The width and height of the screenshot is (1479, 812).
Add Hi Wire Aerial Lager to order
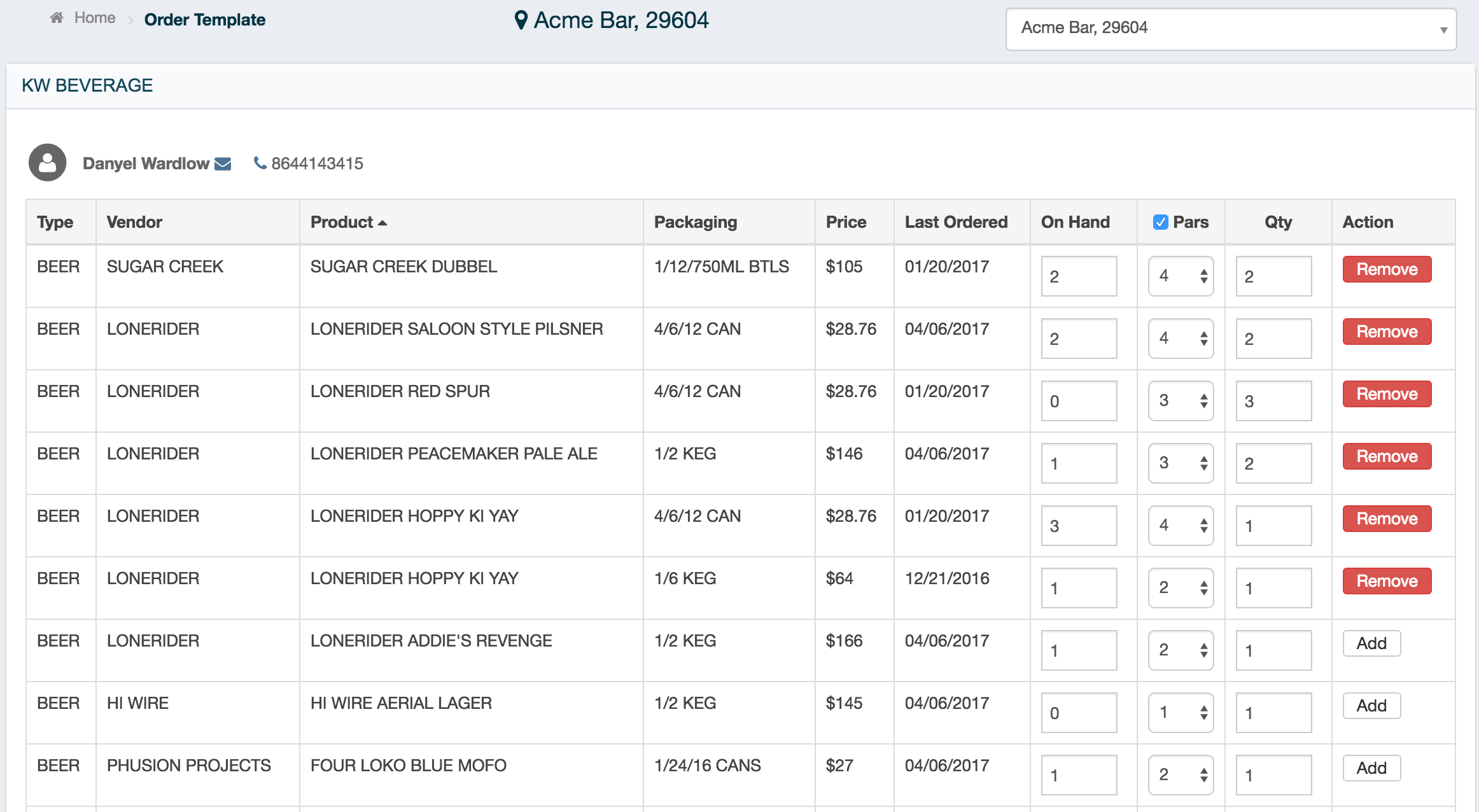[x=1371, y=706]
